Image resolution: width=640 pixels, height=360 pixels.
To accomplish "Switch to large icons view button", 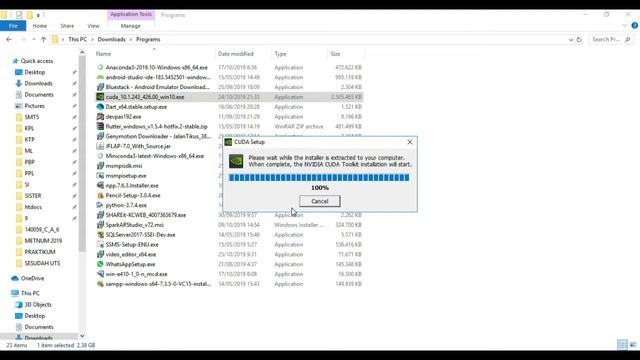I will click(x=633, y=345).
